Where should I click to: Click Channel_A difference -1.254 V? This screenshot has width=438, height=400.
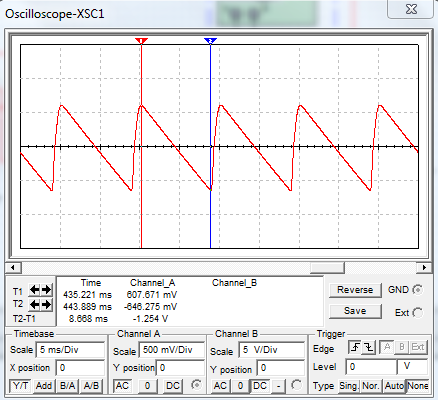(x=150, y=319)
